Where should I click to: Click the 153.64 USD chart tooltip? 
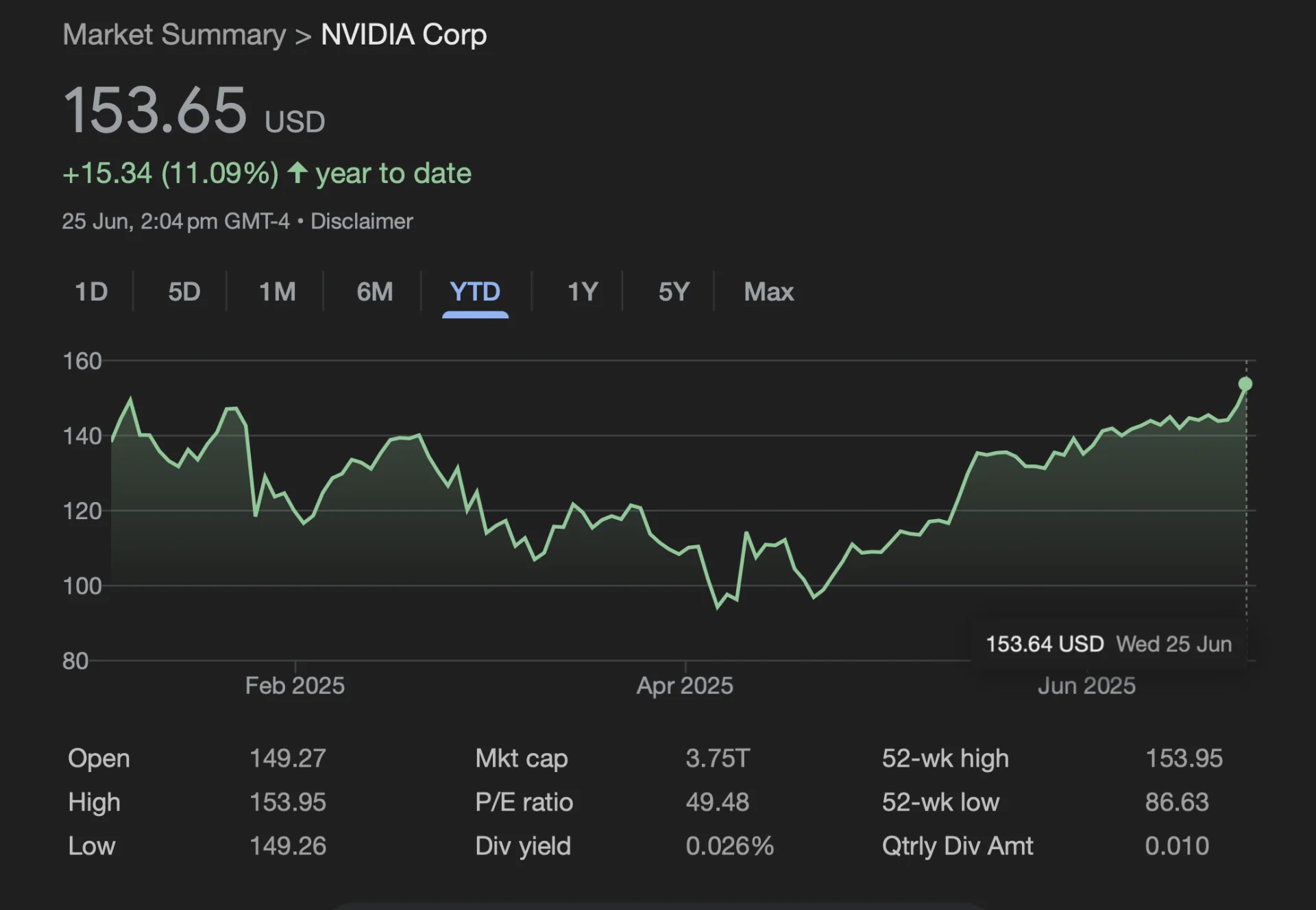click(1109, 644)
